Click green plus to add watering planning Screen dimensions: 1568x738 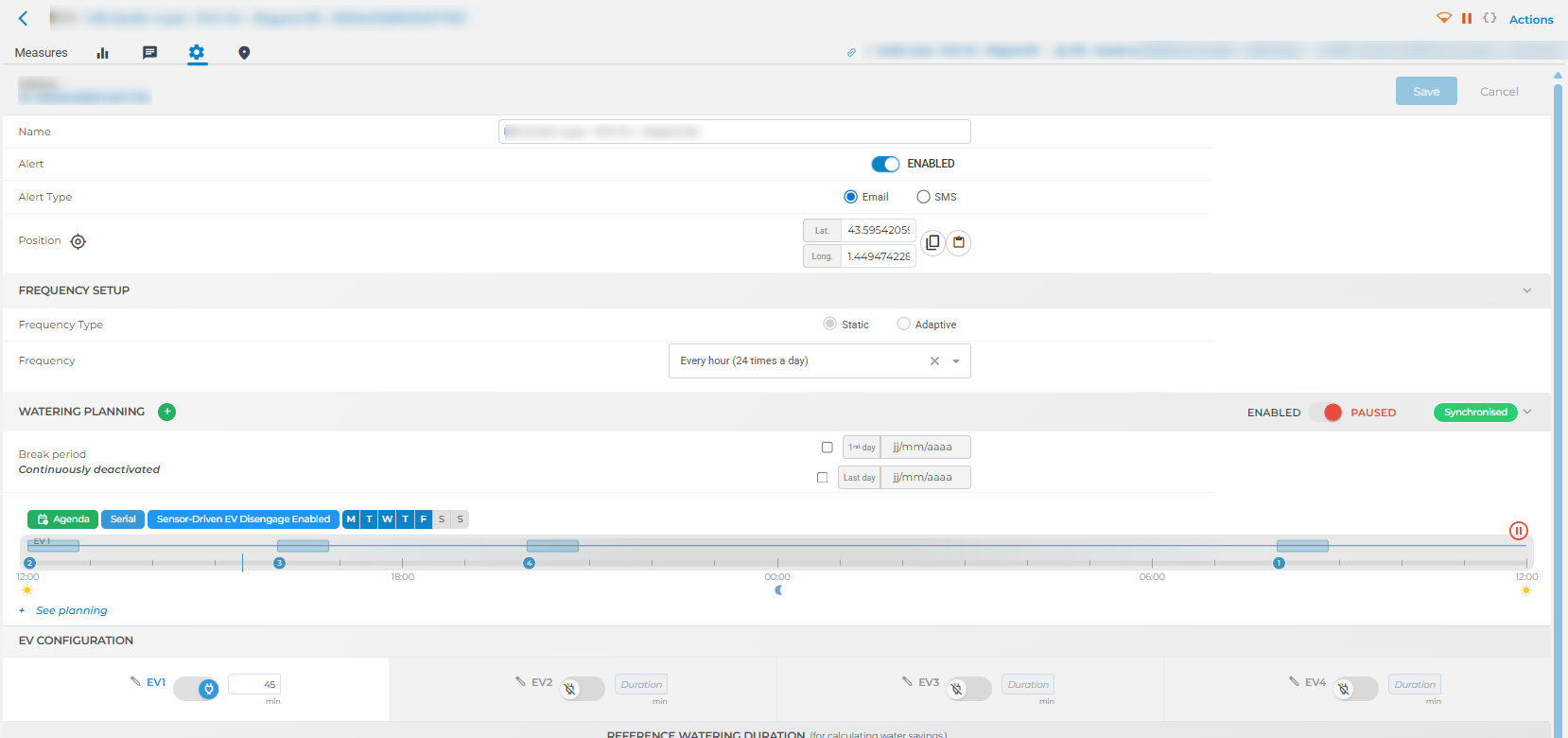tap(167, 412)
